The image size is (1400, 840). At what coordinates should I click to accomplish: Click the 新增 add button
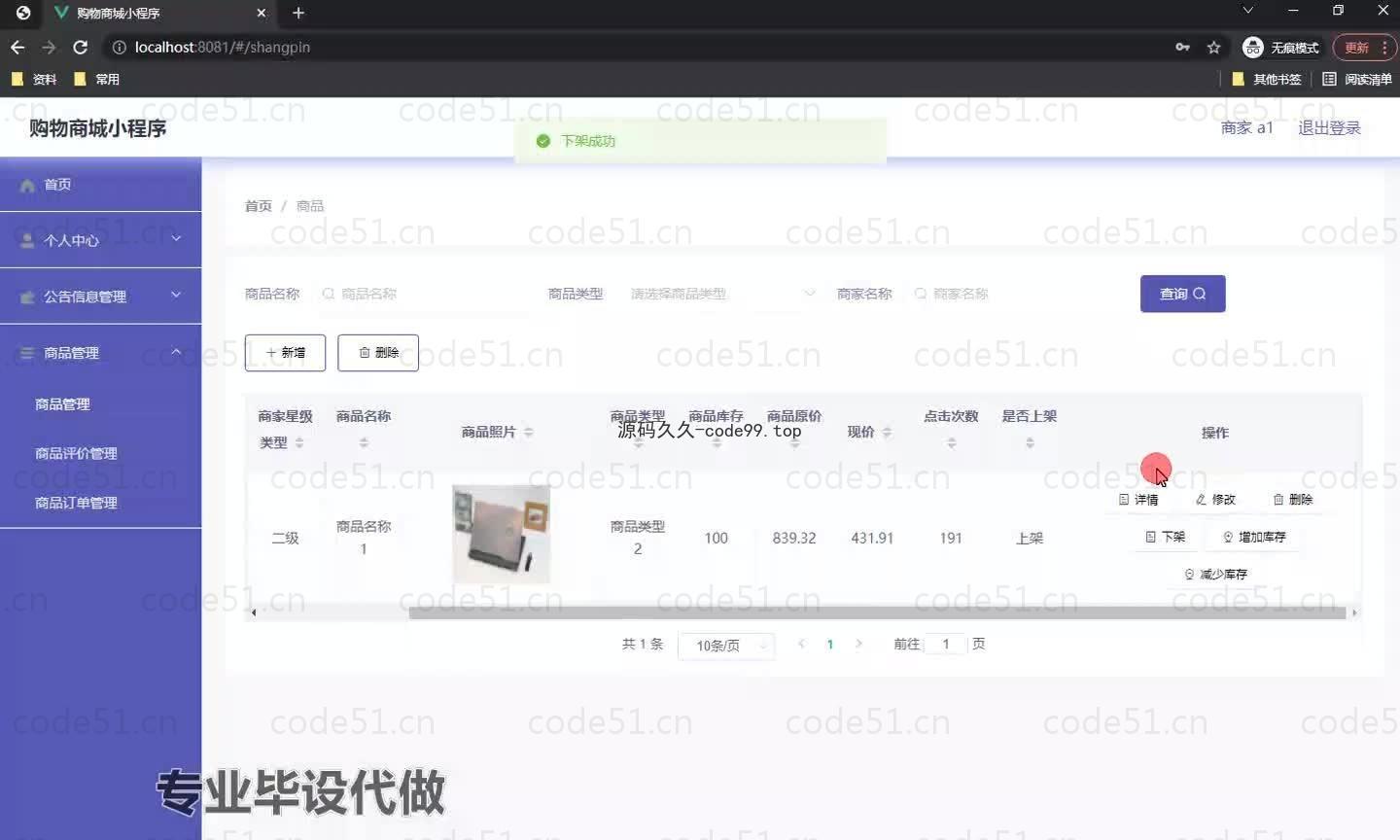[x=285, y=353]
